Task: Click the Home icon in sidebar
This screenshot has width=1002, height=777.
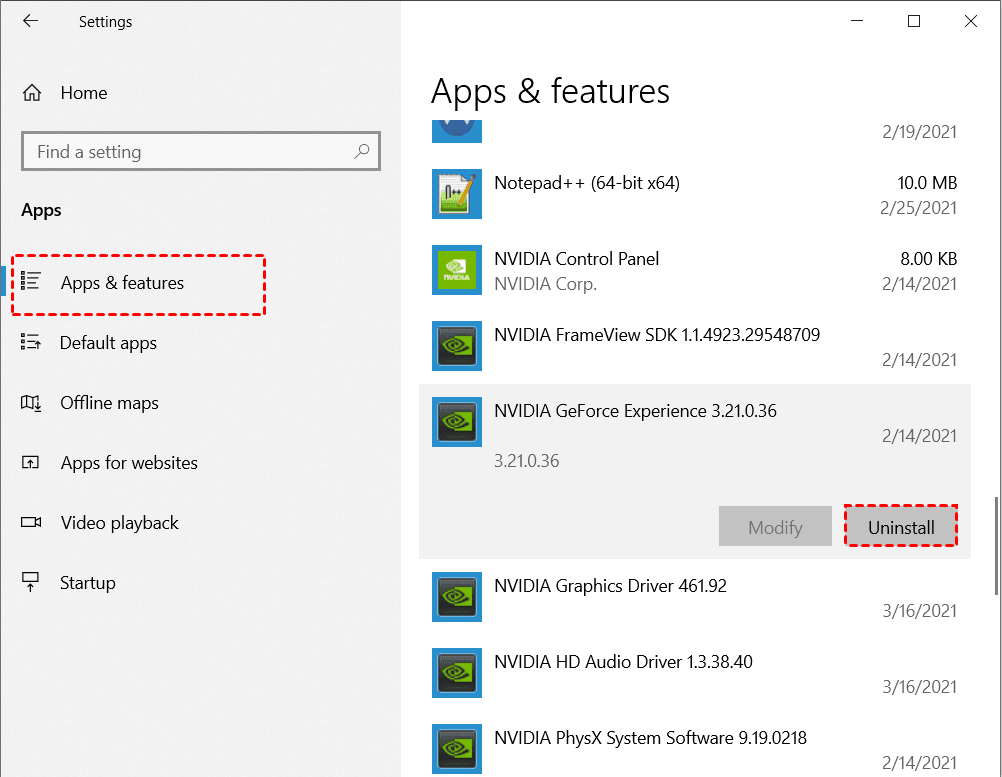Action: pyautogui.click(x=32, y=93)
